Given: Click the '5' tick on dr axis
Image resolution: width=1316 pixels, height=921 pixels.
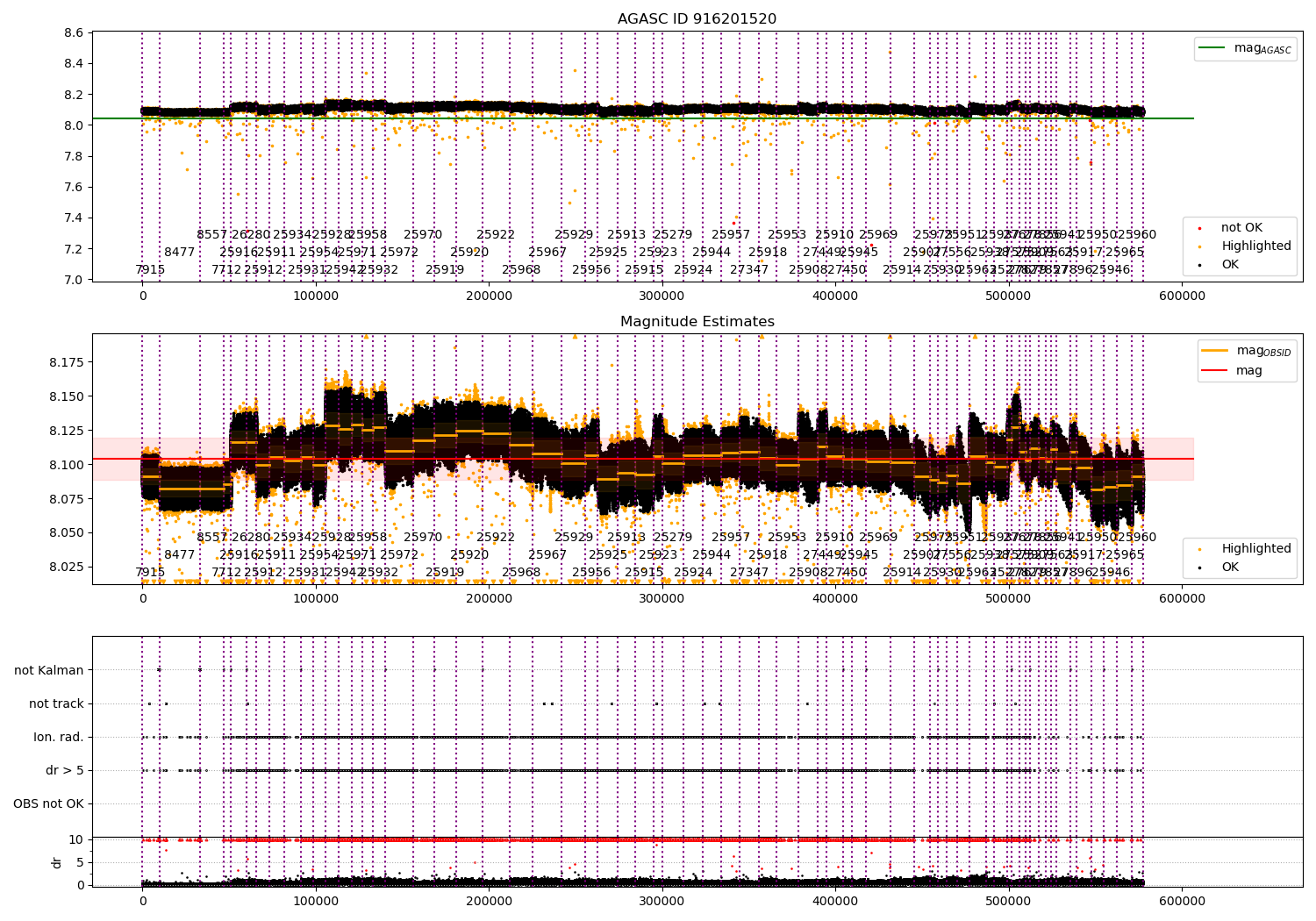Looking at the screenshot, I should 80,862.
